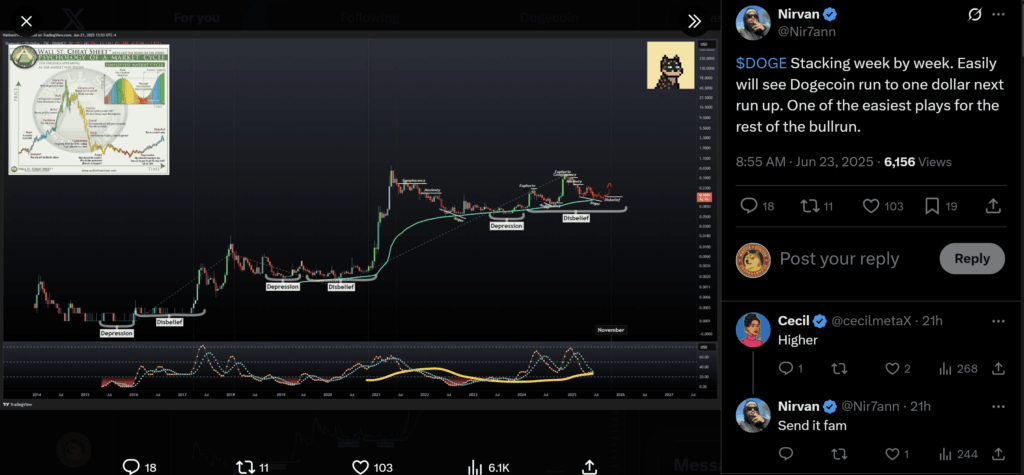Switch to the dimmed Following tab
This screenshot has height=475, width=1024.
point(370,18)
